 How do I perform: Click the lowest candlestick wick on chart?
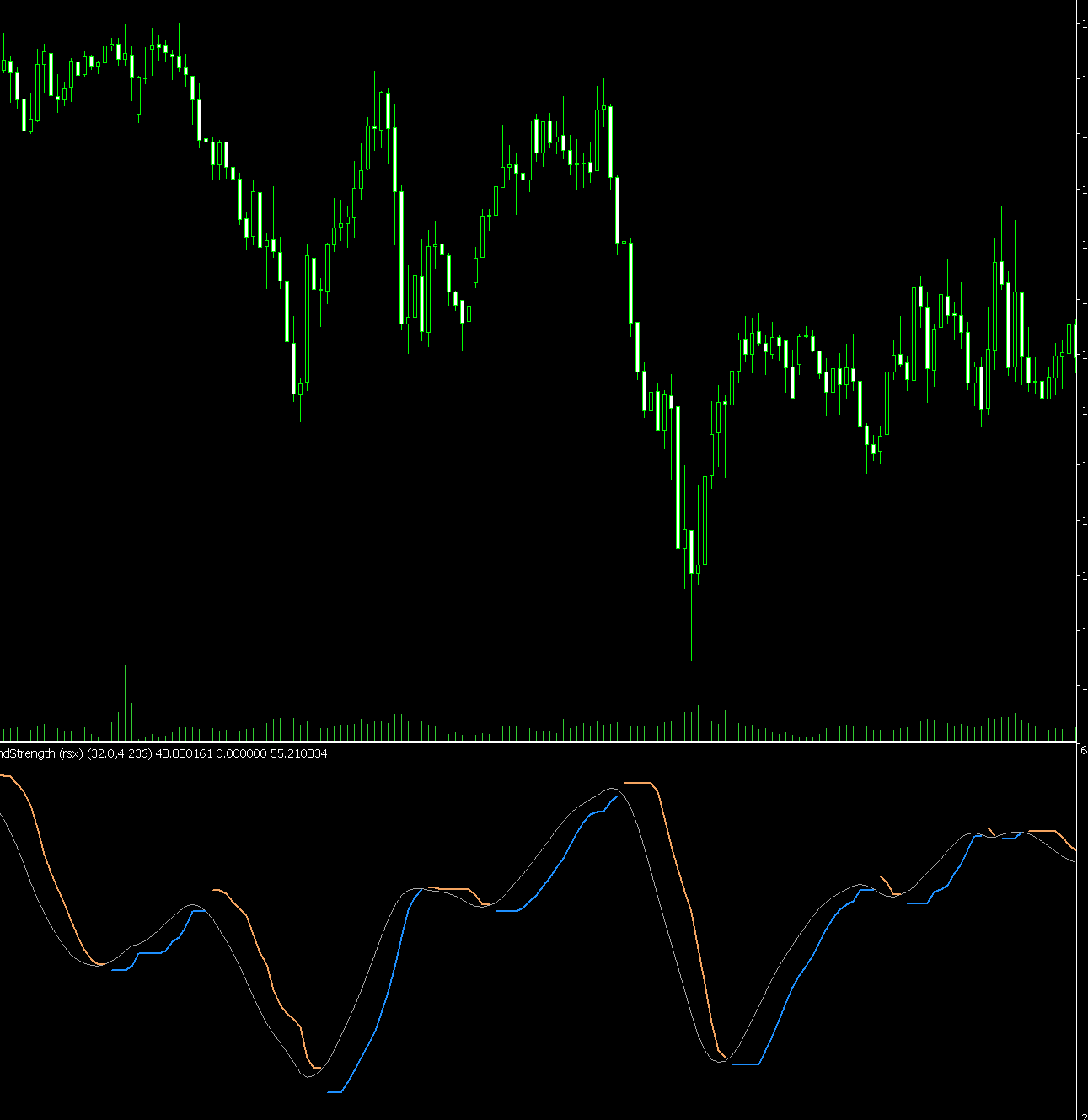click(691, 632)
